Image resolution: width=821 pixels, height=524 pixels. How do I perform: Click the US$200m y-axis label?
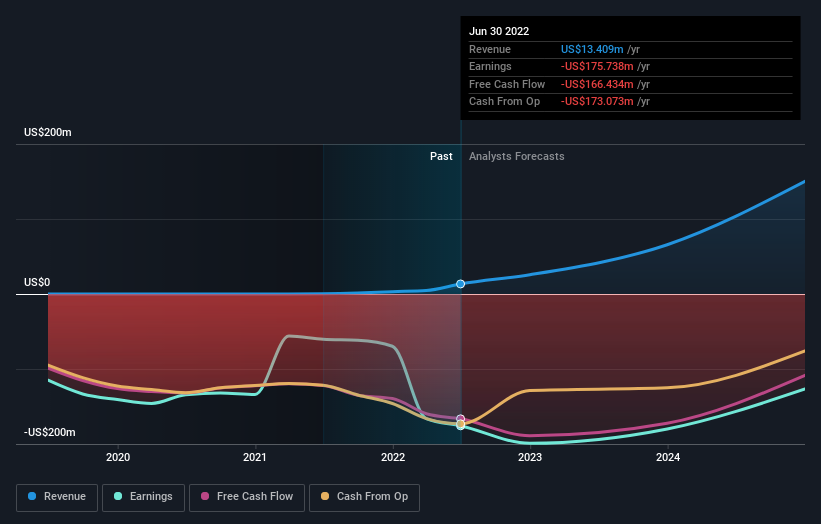coord(48,132)
